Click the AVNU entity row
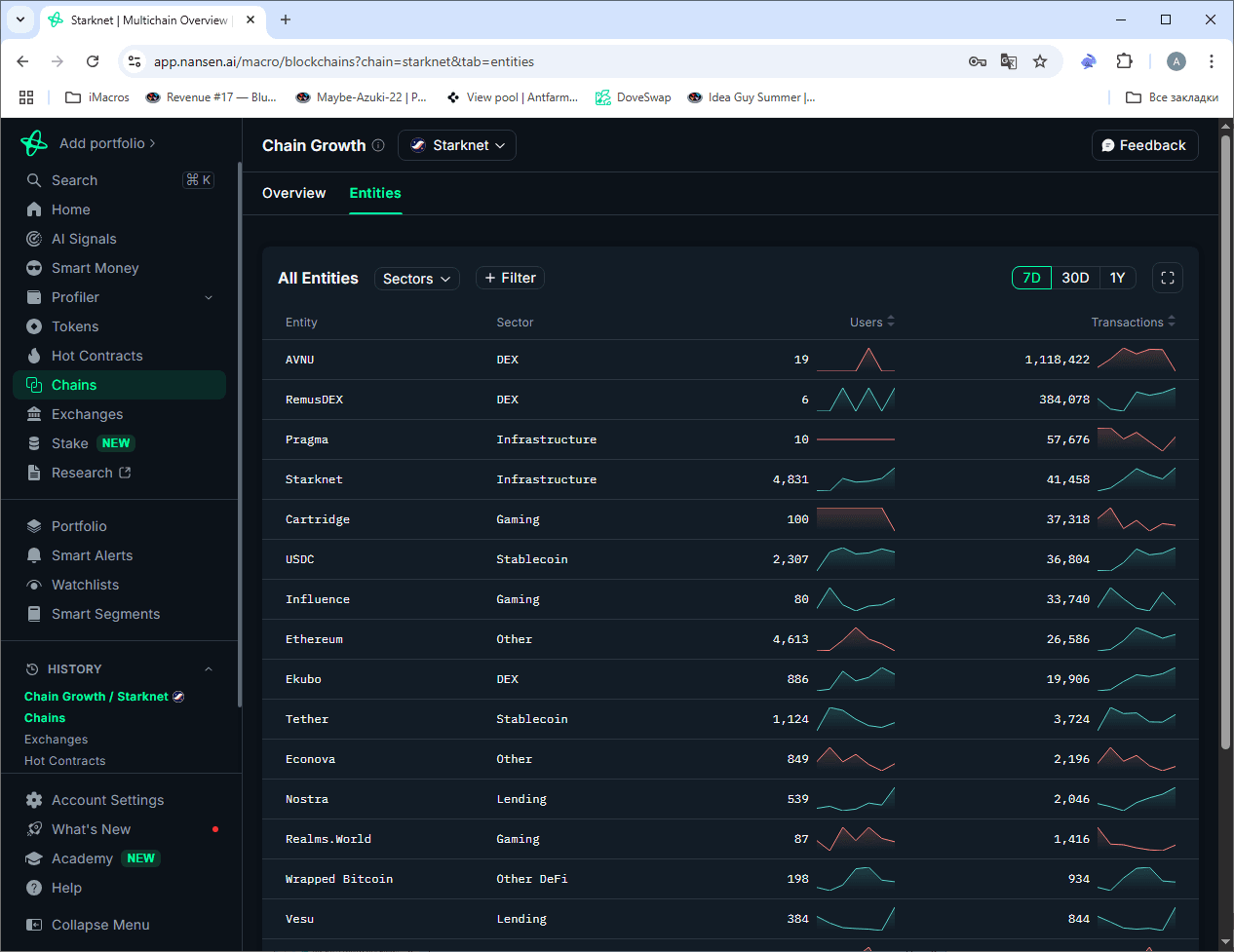 pos(730,360)
